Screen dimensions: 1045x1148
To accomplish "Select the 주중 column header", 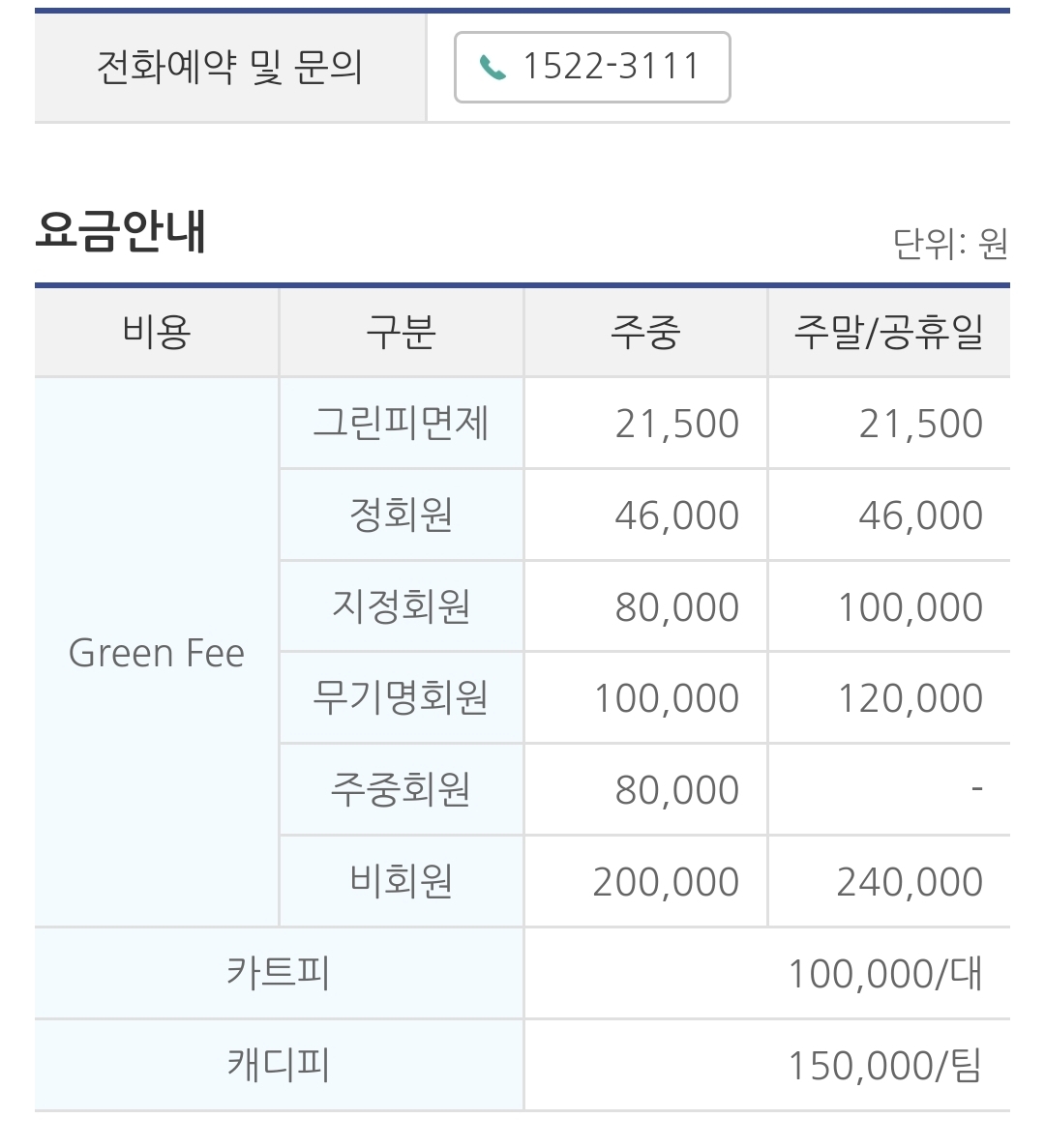I will [x=645, y=332].
